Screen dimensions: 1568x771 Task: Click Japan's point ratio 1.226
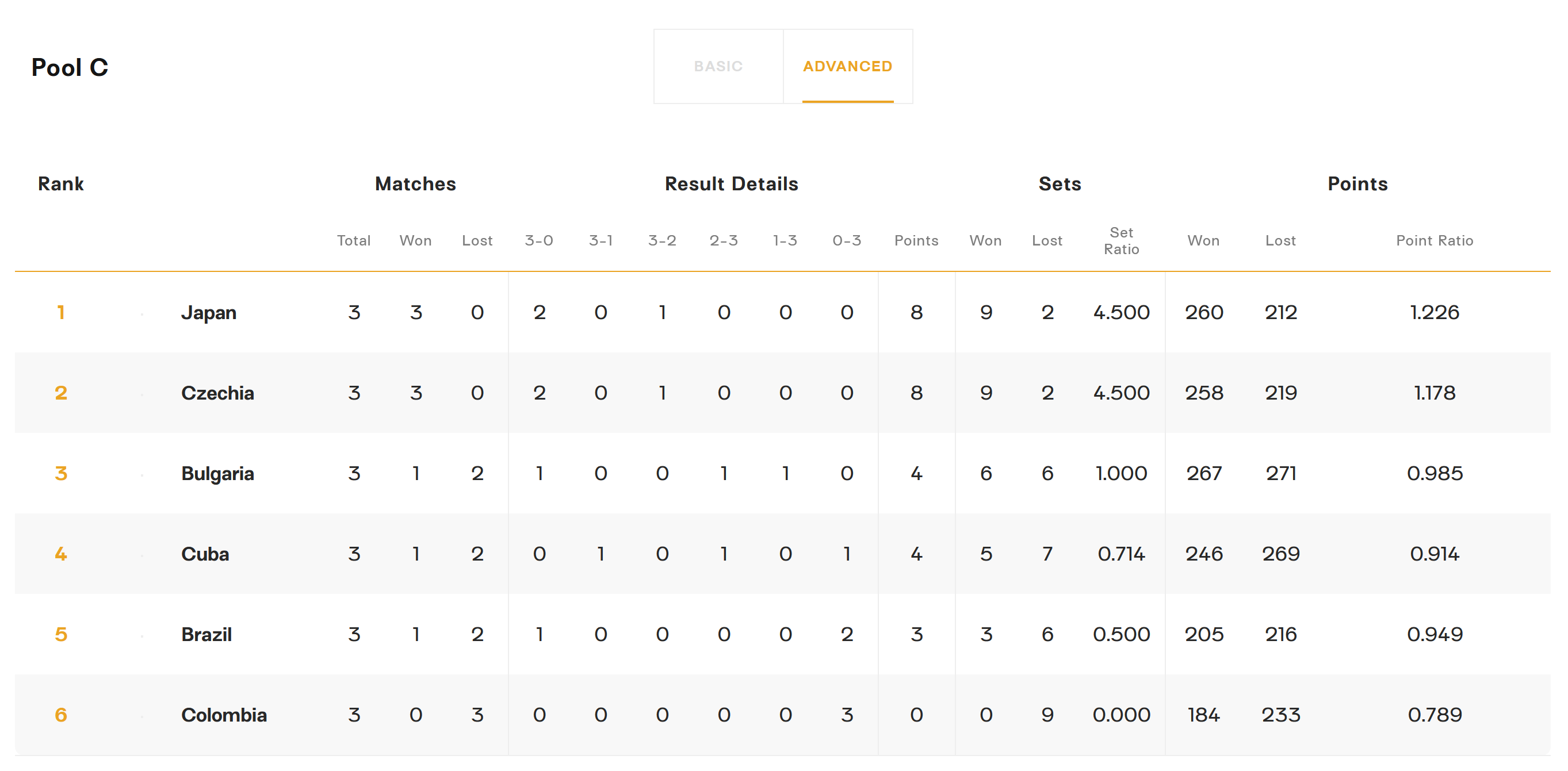click(x=1433, y=313)
